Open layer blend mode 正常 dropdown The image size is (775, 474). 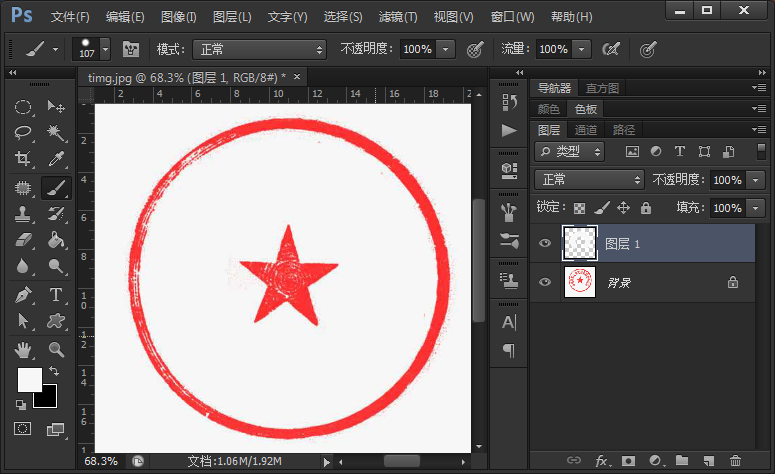[x=589, y=179]
